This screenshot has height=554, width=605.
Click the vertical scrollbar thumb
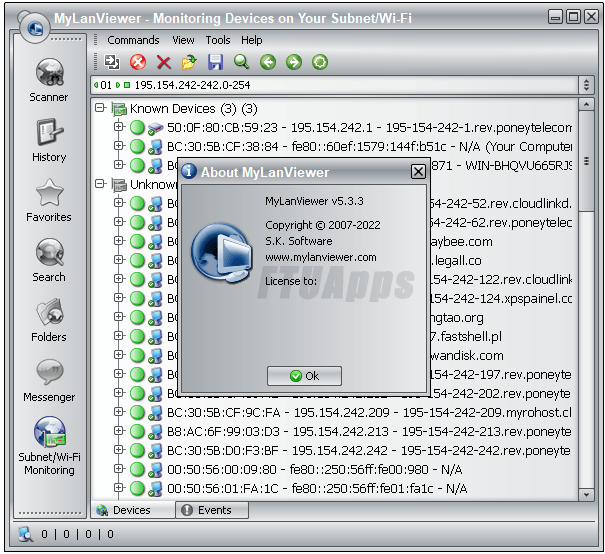[586, 161]
